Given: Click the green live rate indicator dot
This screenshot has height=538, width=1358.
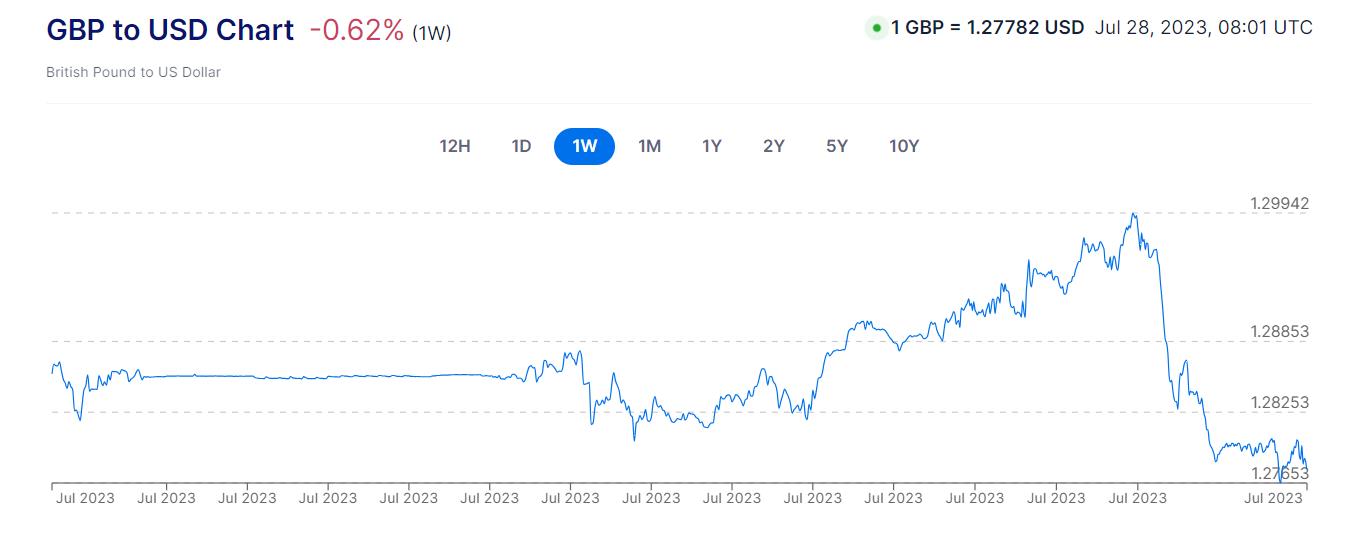Looking at the screenshot, I should 877,28.
